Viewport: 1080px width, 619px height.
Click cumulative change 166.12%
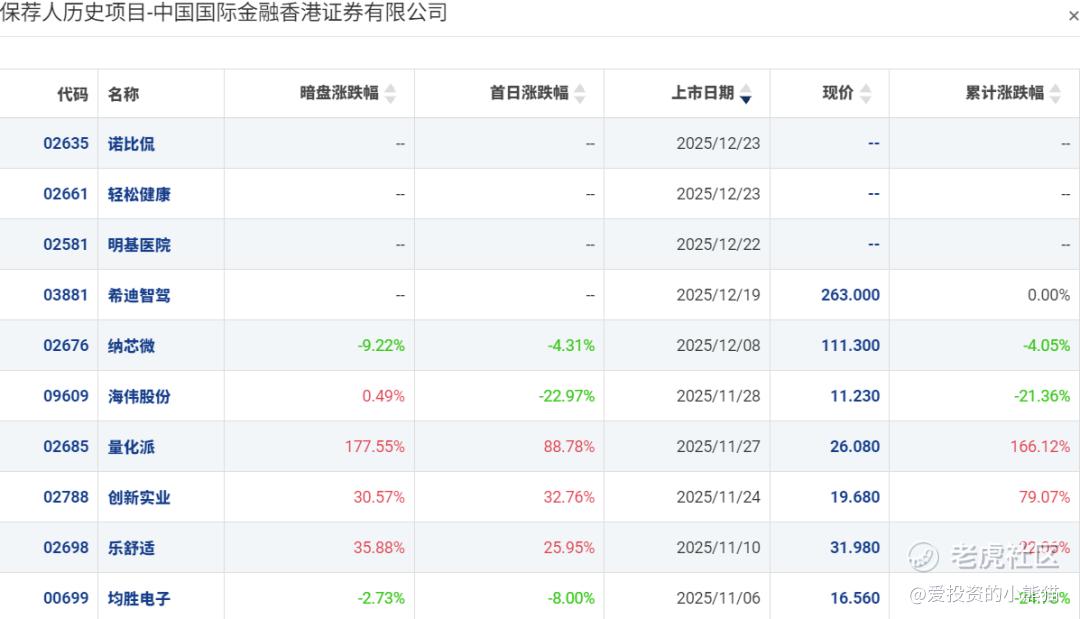1040,446
